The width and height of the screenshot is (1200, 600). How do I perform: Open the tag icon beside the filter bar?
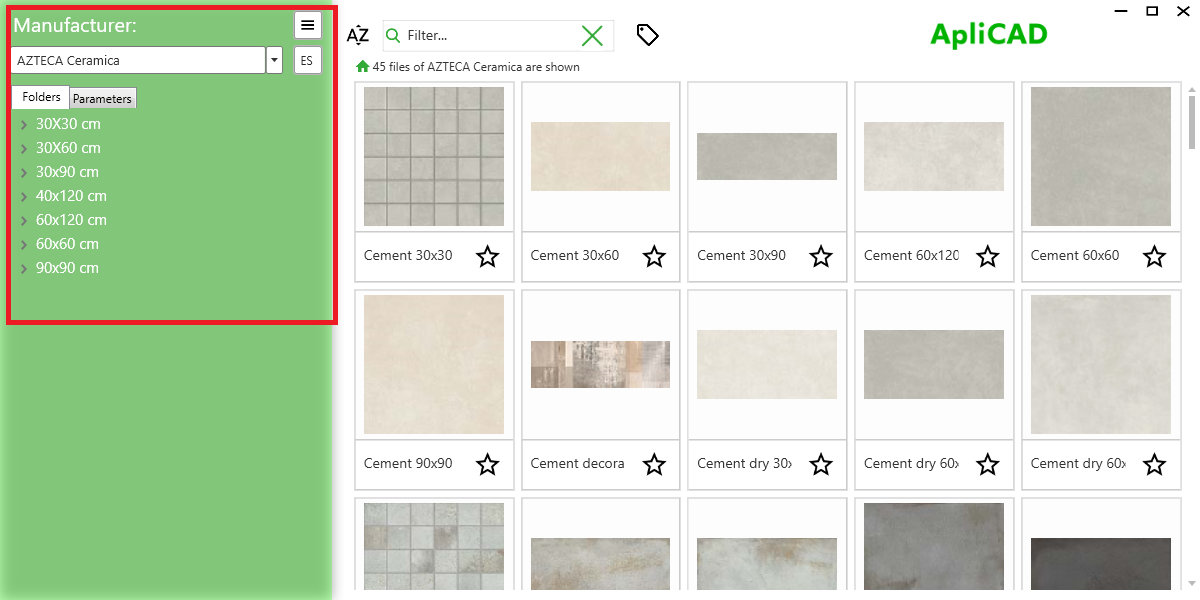pyautogui.click(x=647, y=34)
